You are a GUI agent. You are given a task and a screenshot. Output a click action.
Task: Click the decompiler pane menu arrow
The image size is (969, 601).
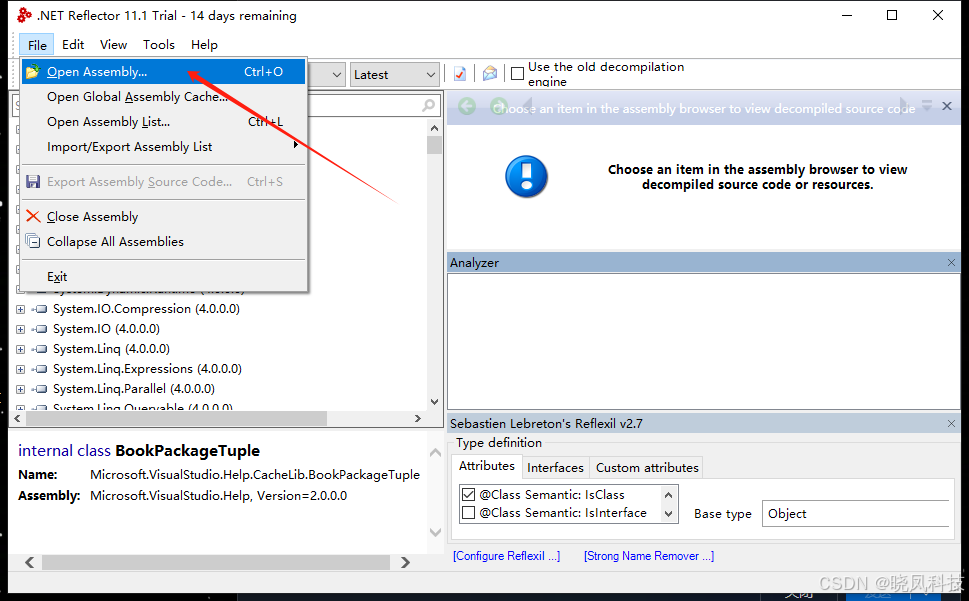point(927,105)
